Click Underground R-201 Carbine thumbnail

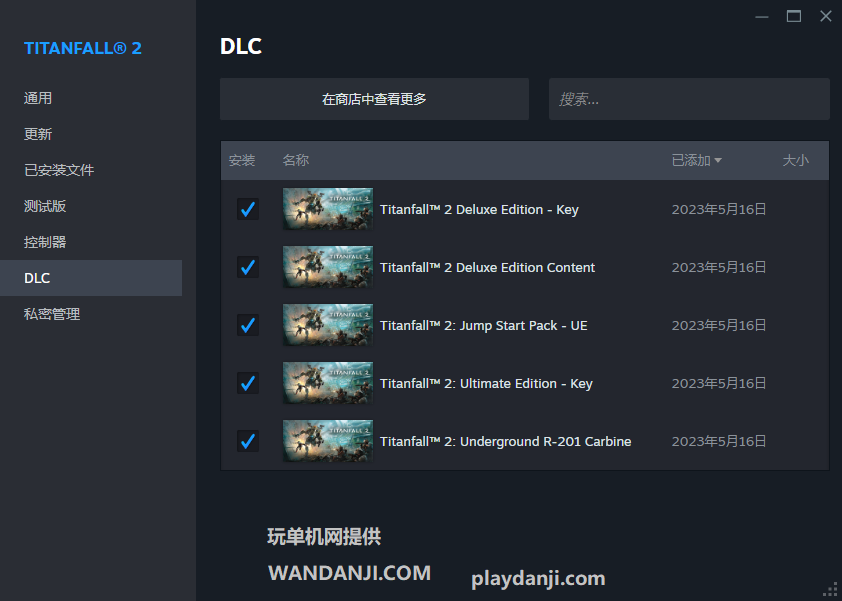328,441
